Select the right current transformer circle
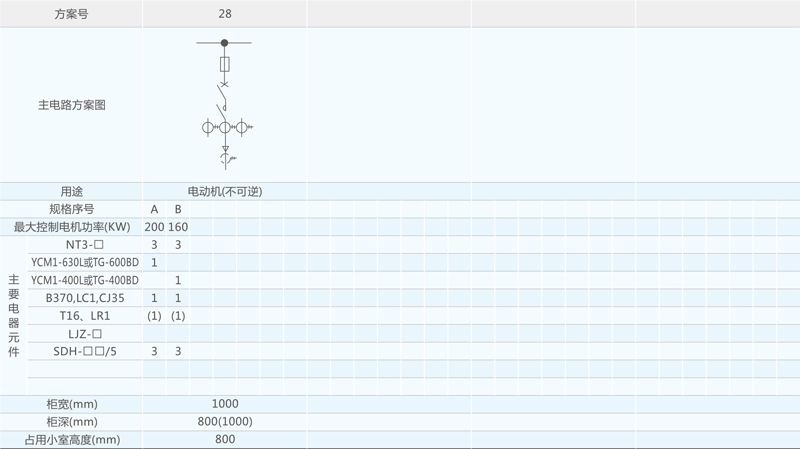This screenshot has width=800, height=449. point(241,127)
